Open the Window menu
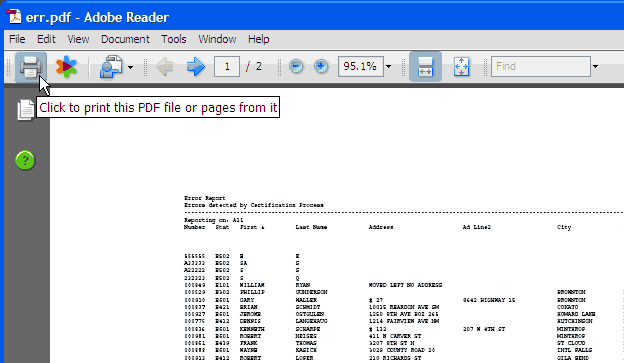This screenshot has height=363, width=624. pos(217,39)
